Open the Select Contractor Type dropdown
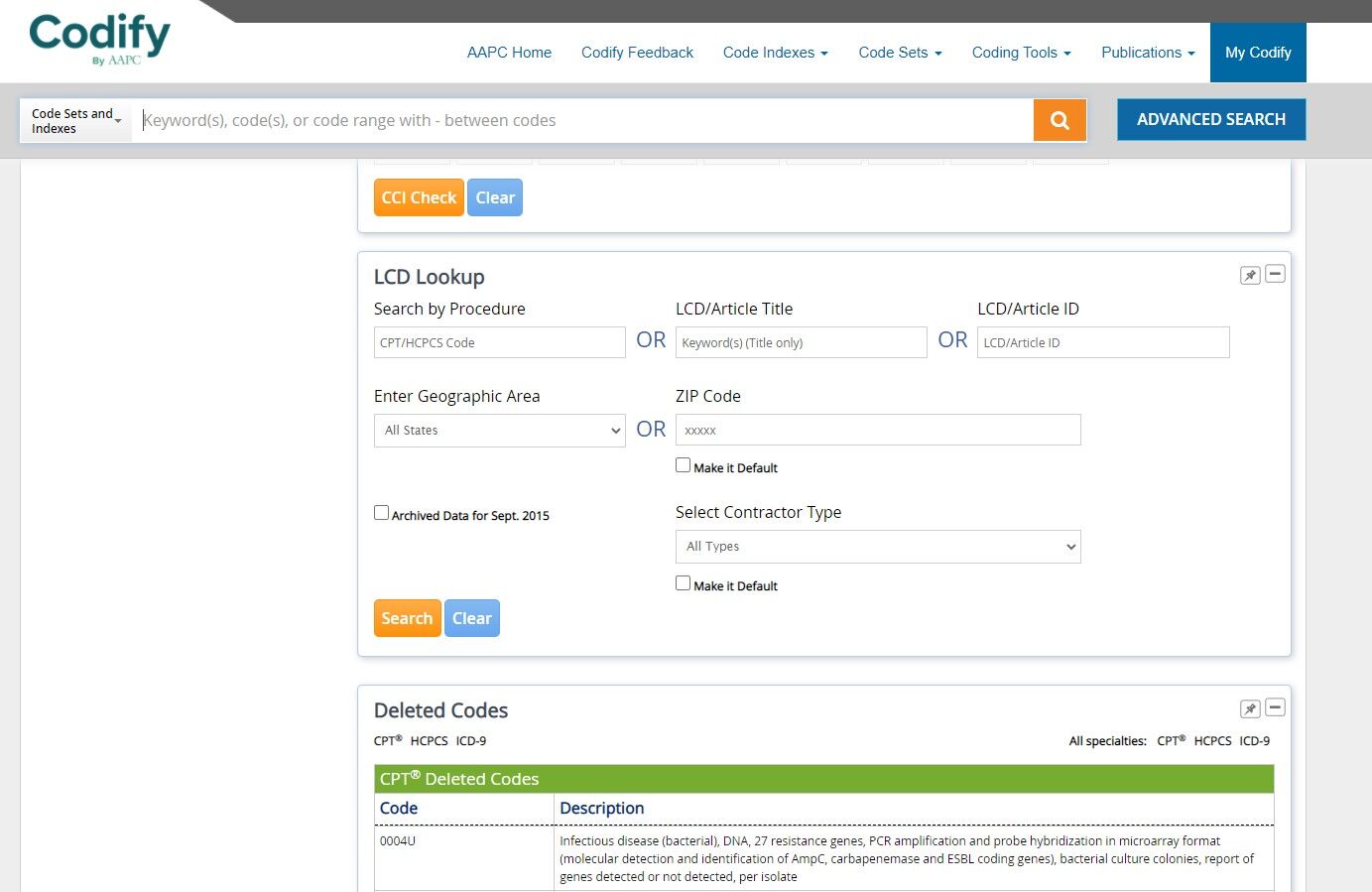Screen dimensions: 1372x892 click(877, 546)
